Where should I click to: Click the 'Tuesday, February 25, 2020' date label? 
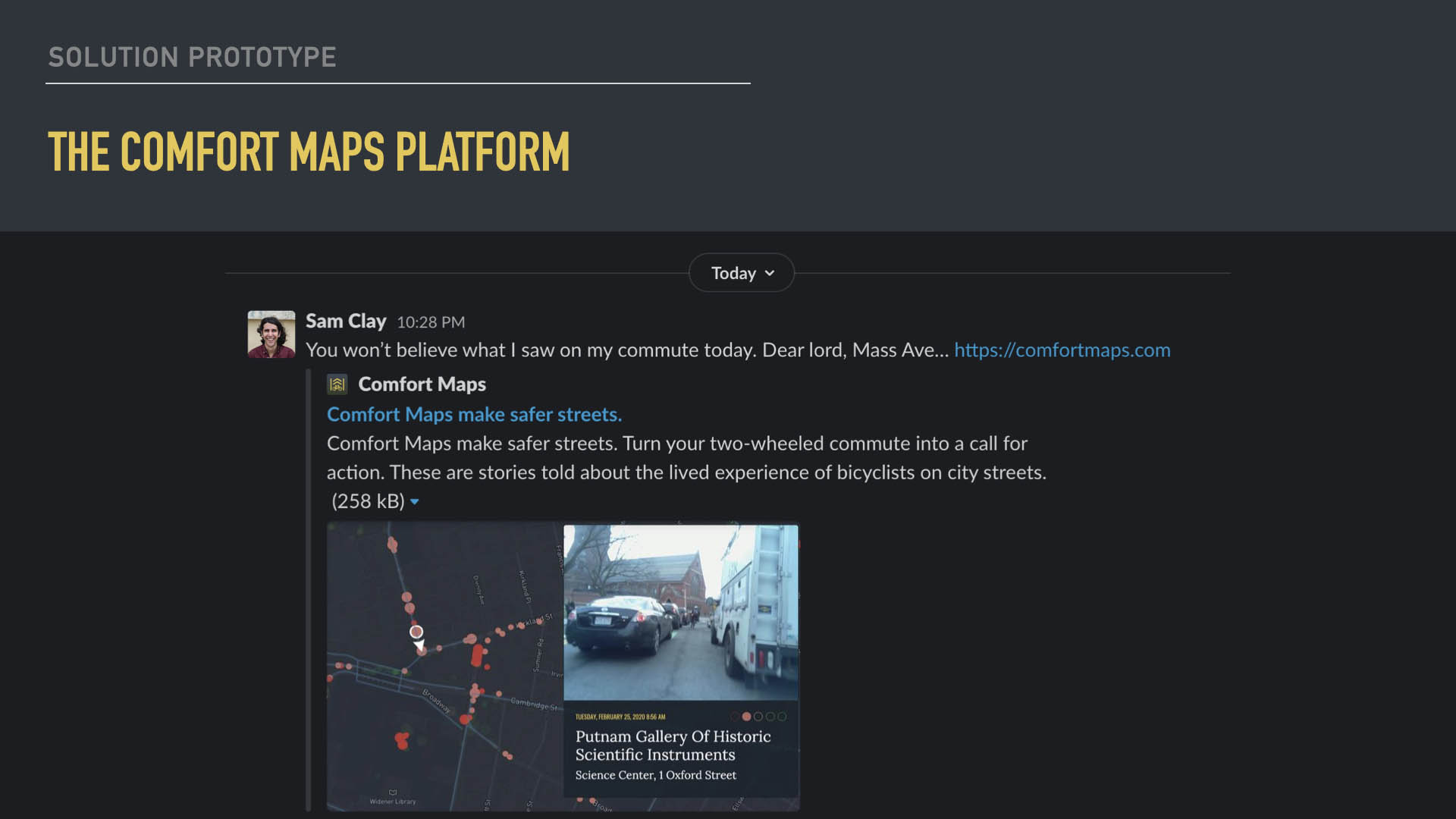pos(620,717)
